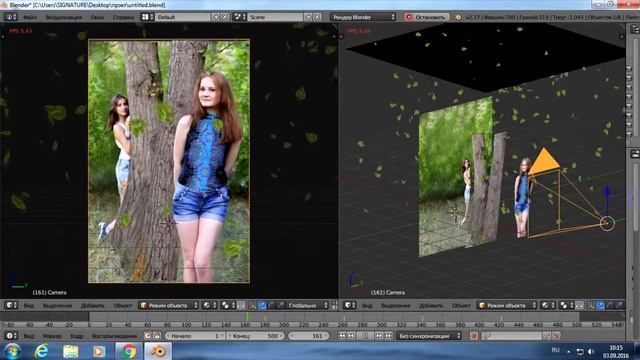The height and width of the screenshot is (360, 640).
Task: Open timeline editor type selector
Action: [11, 336]
